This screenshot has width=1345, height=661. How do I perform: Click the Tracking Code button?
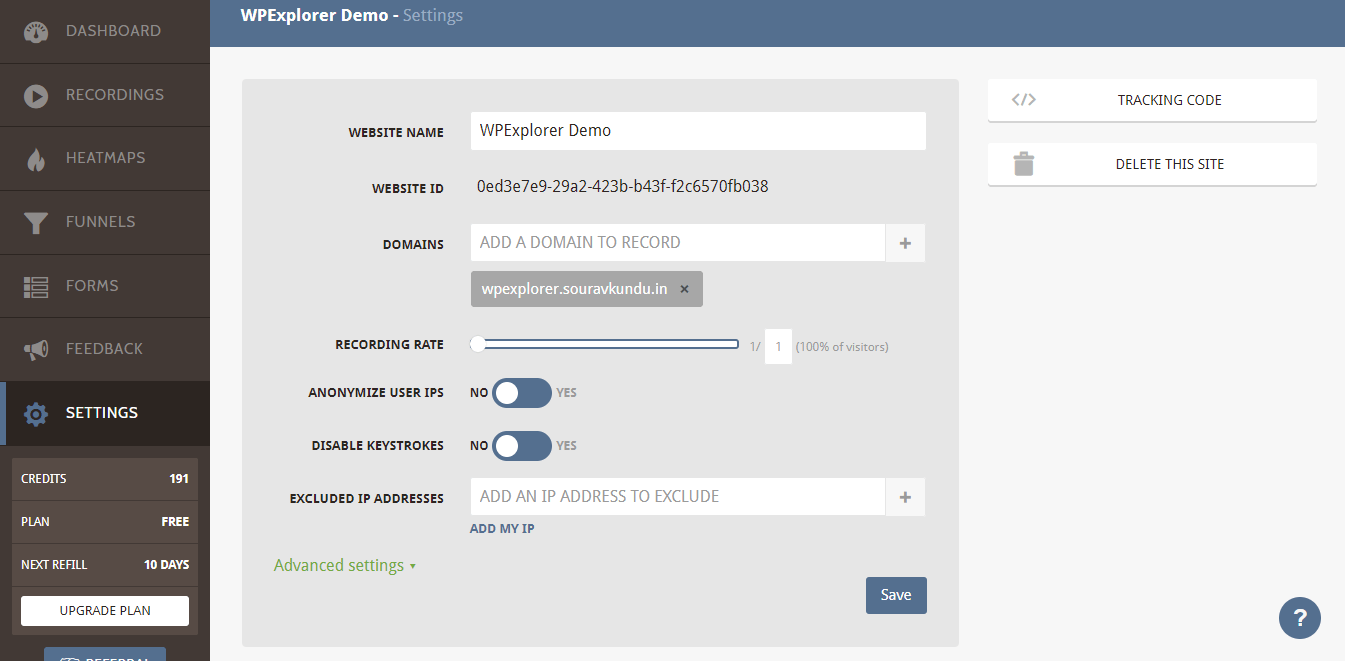tap(1152, 100)
